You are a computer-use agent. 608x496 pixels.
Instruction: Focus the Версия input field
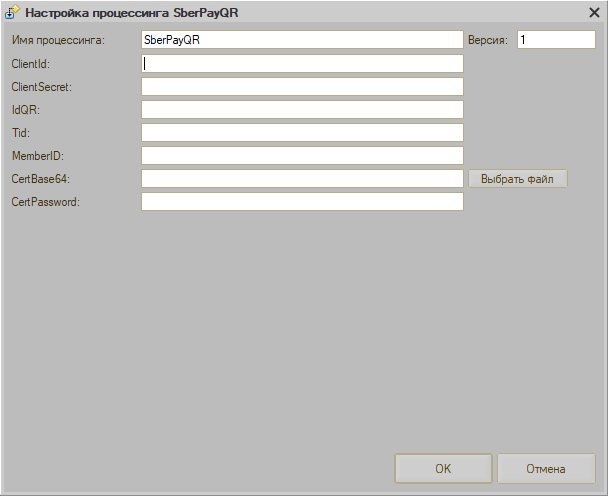[556, 40]
